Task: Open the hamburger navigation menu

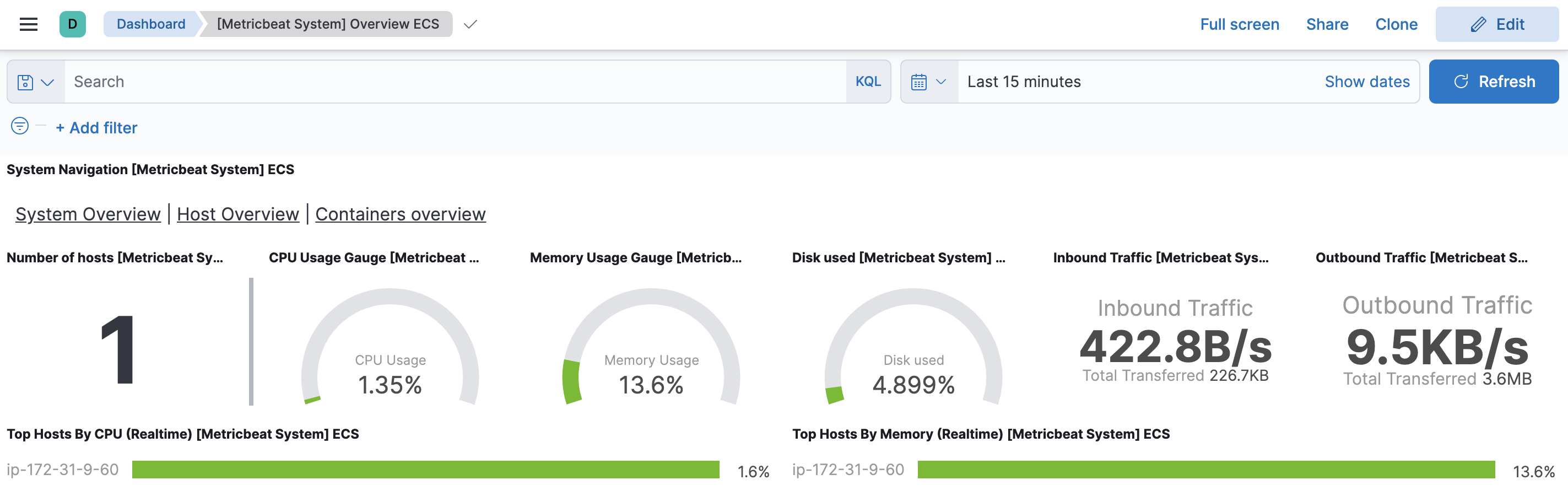Action: (28, 24)
